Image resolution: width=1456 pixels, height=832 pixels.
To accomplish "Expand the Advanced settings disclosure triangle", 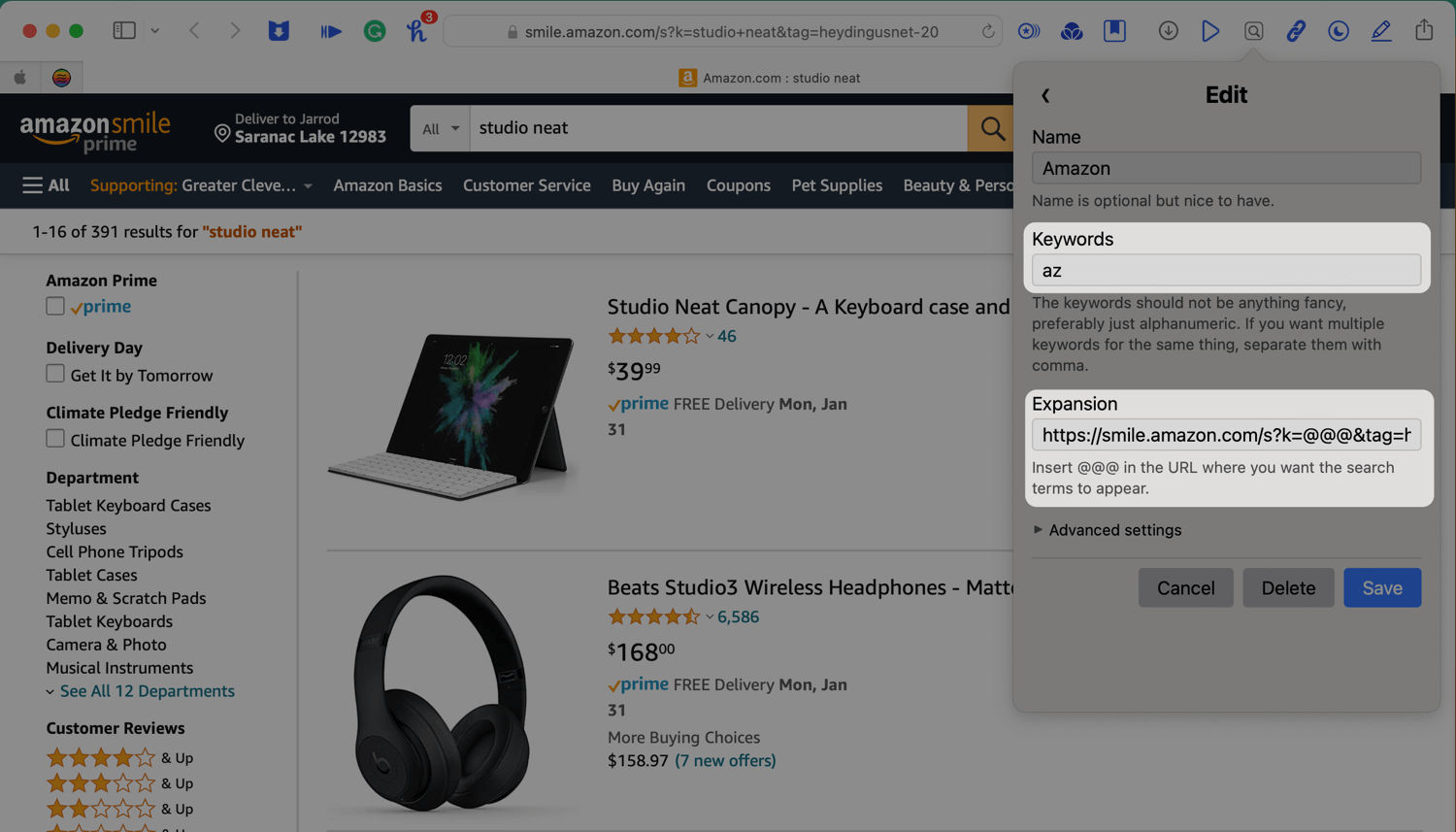I will tap(1038, 530).
